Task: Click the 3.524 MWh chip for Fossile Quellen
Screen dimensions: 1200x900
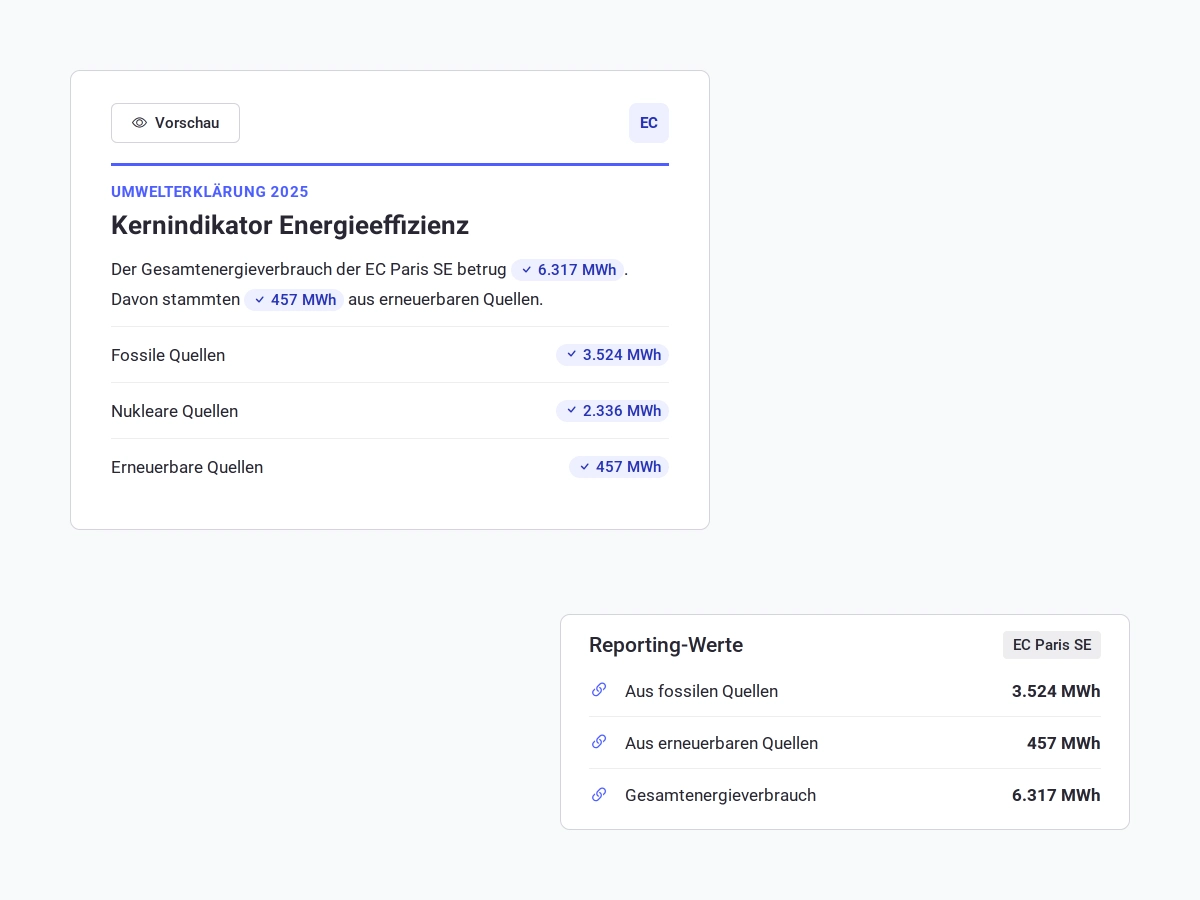Action: point(612,355)
